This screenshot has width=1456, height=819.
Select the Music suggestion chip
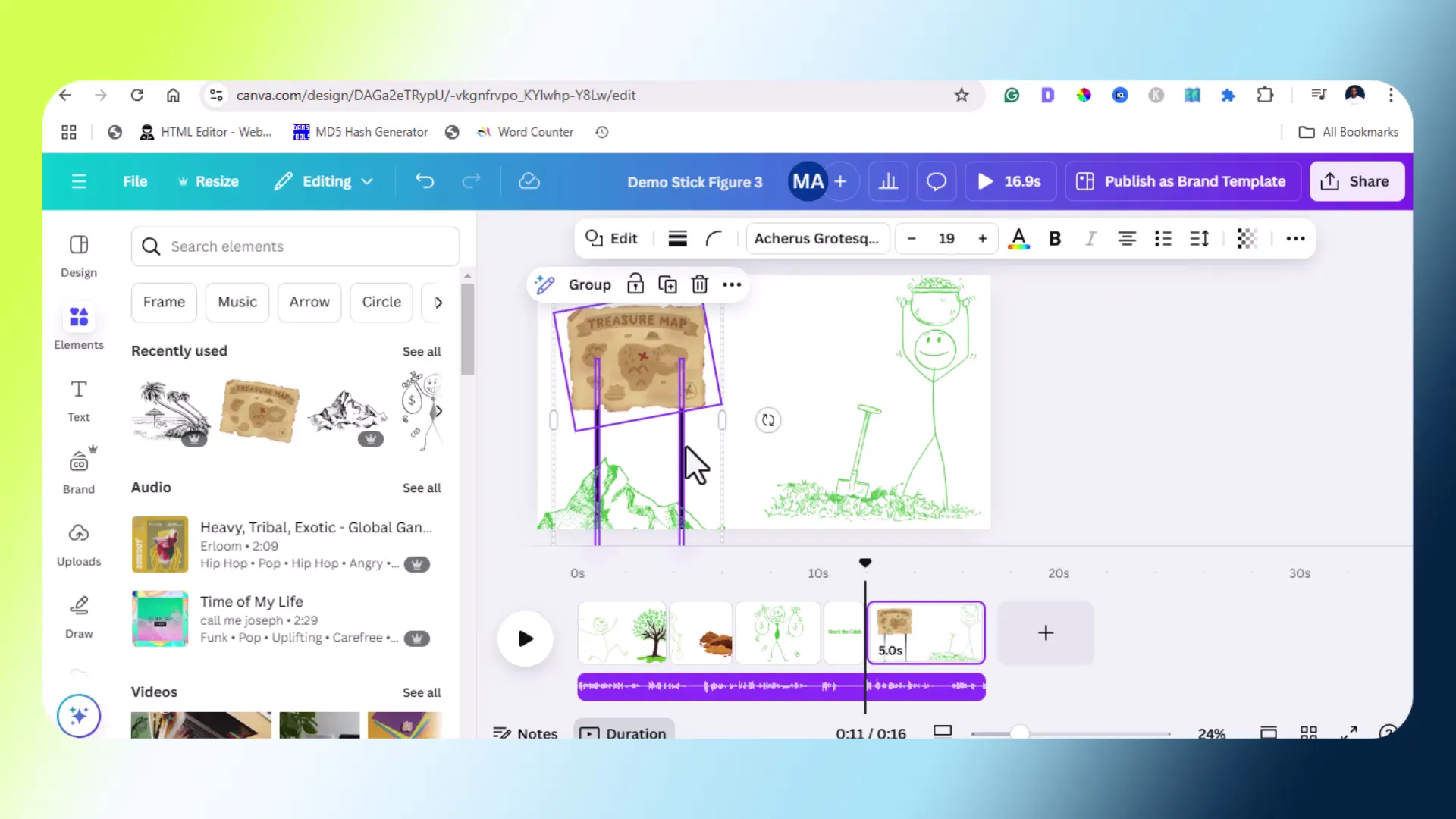coord(237,302)
